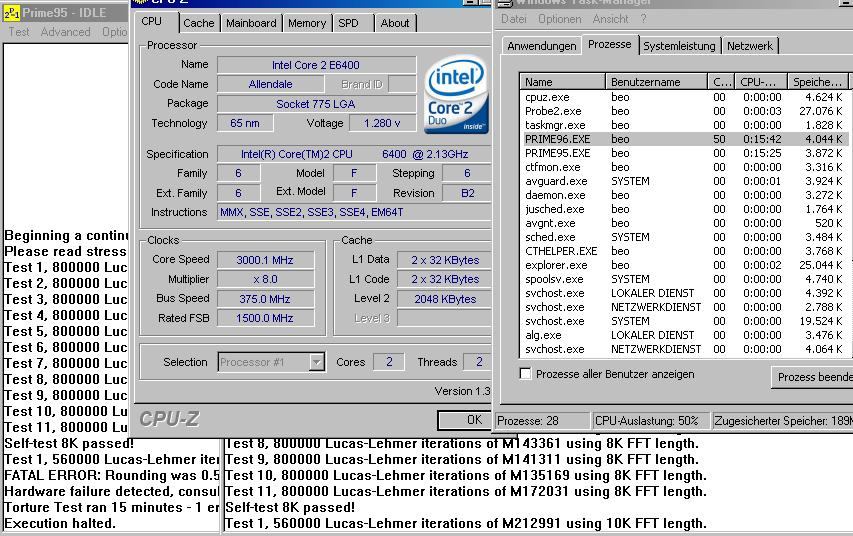Viewport: 853px width, 536px height.
Task: Click the Voltage value 1.280 v
Action: 382,123
